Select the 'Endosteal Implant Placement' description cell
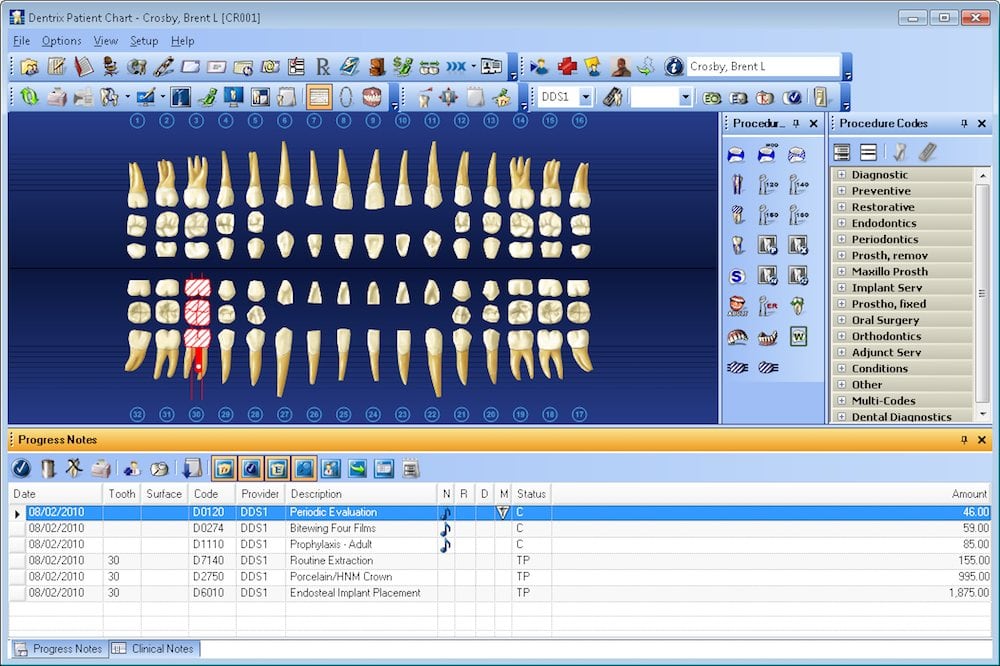Viewport: 1000px width, 666px height. pos(361,593)
